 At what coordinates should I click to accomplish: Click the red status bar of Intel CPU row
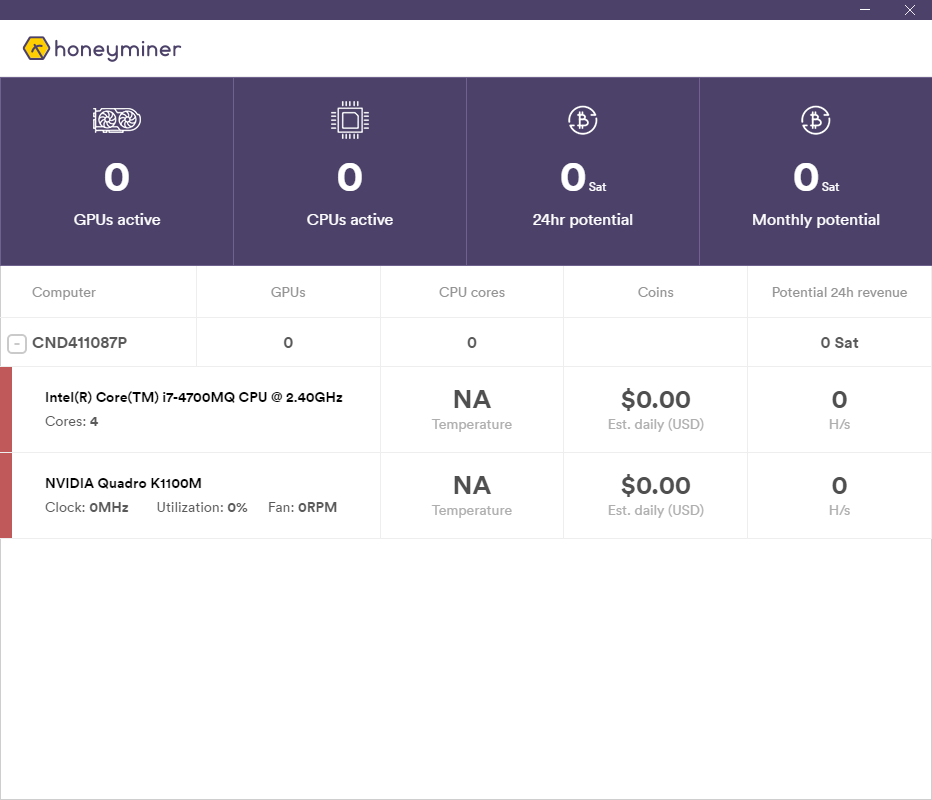[6, 410]
